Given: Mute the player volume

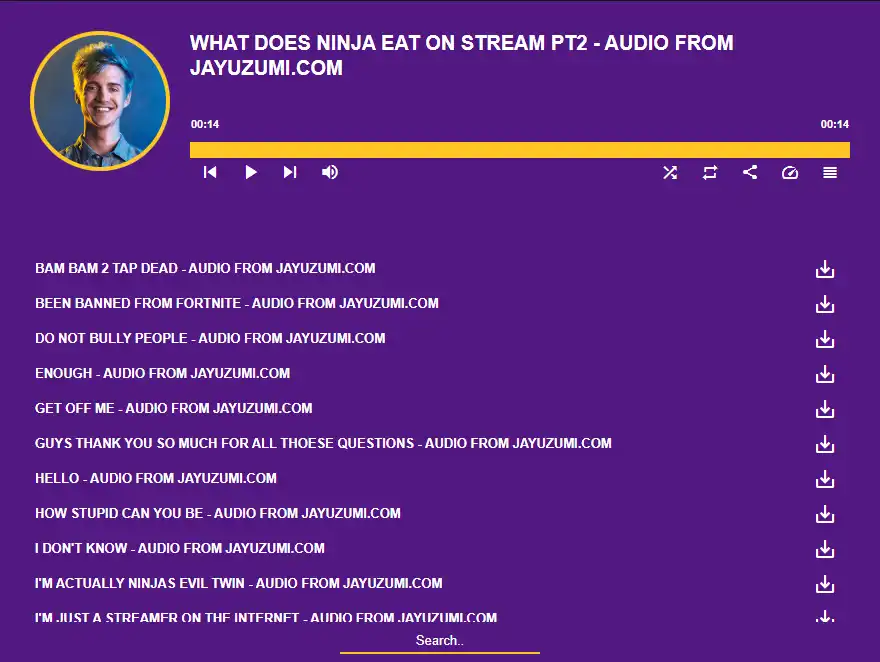Looking at the screenshot, I should (x=330, y=172).
